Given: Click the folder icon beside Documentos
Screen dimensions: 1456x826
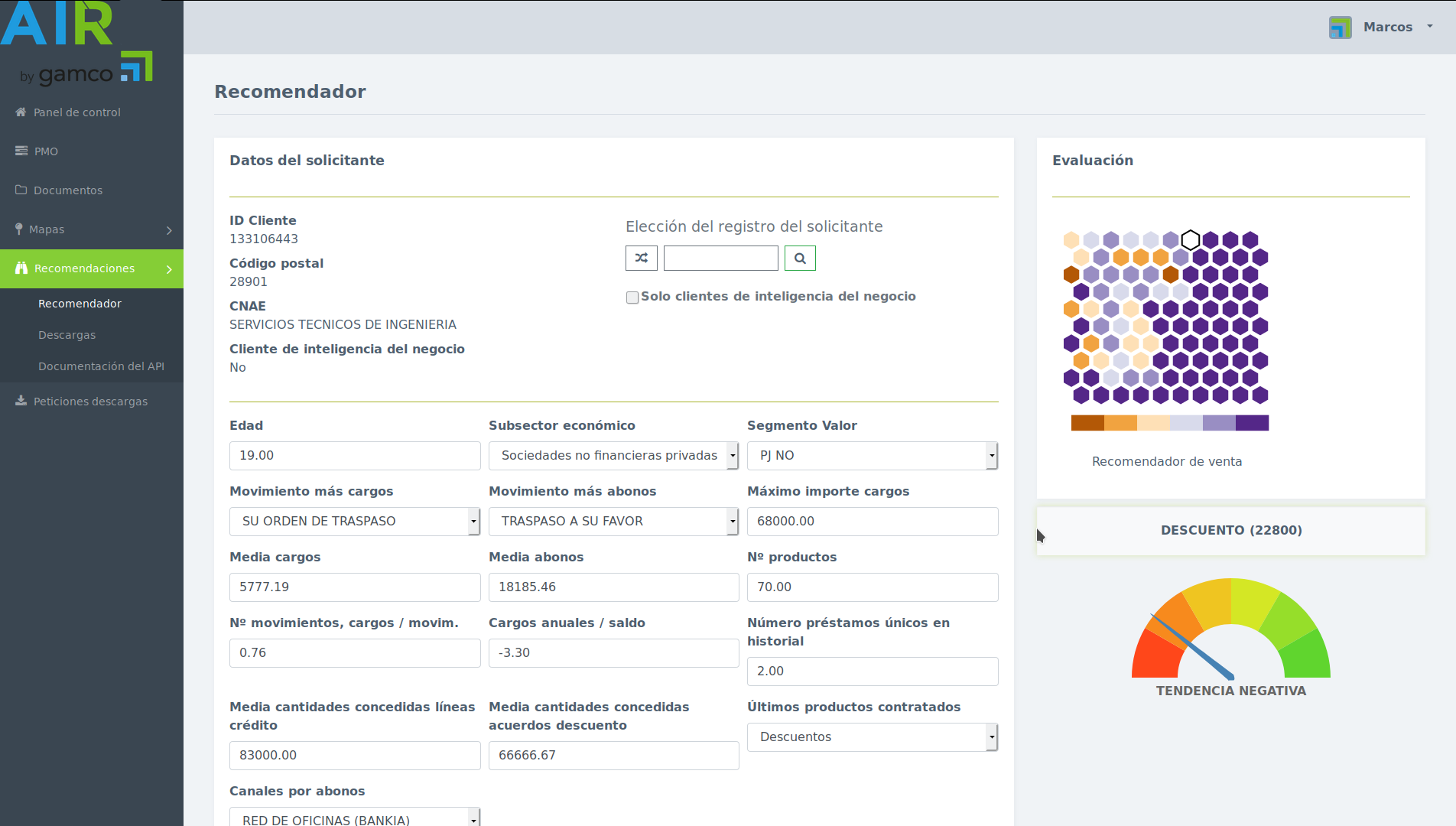Looking at the screenshot, I should pyautogui.click(x=21, y=190).
